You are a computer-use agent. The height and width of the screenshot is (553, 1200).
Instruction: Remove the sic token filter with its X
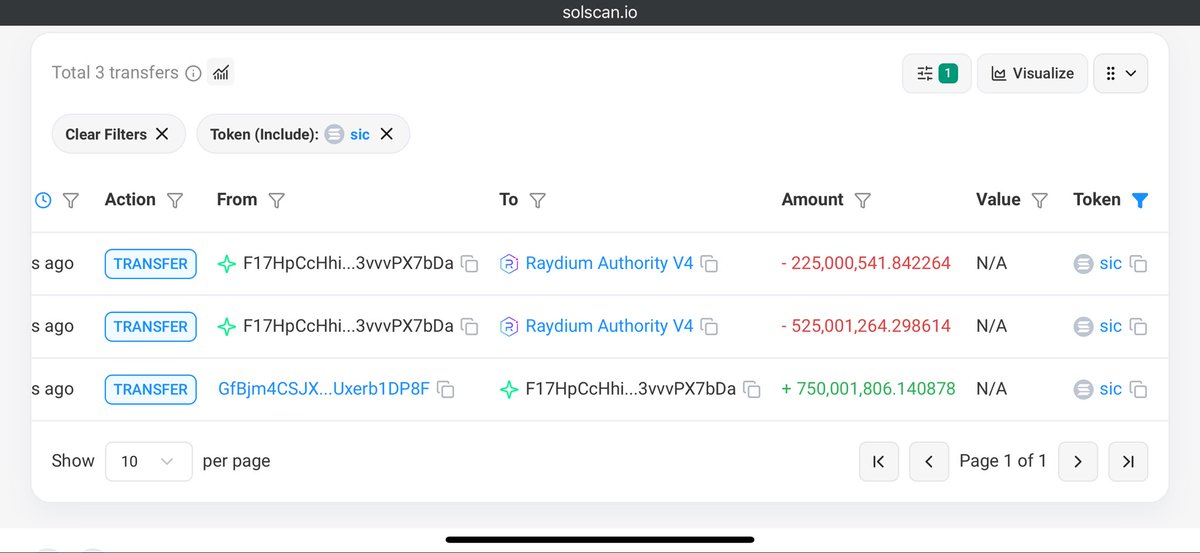pyautogui.click(x=387, y=134)
